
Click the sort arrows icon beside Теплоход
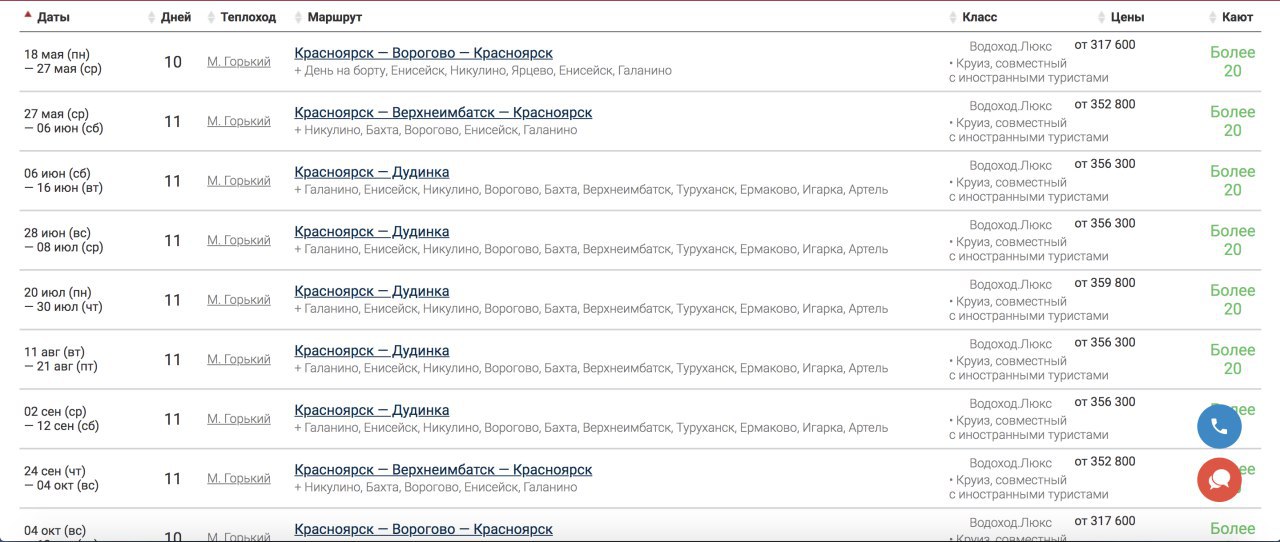211,17
